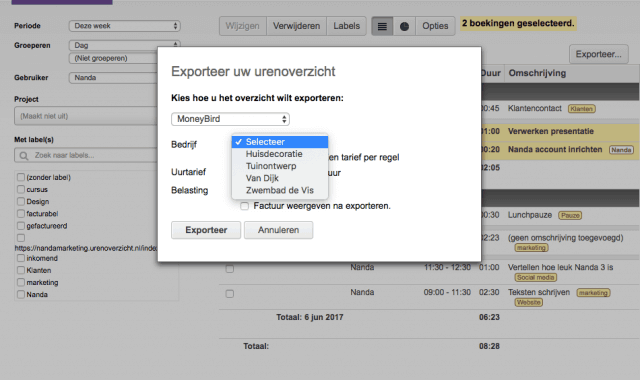Tick the checkbox for the 11:30 - 12:30 booking
The height and width of the screenshot is (380, 640).
230,269
